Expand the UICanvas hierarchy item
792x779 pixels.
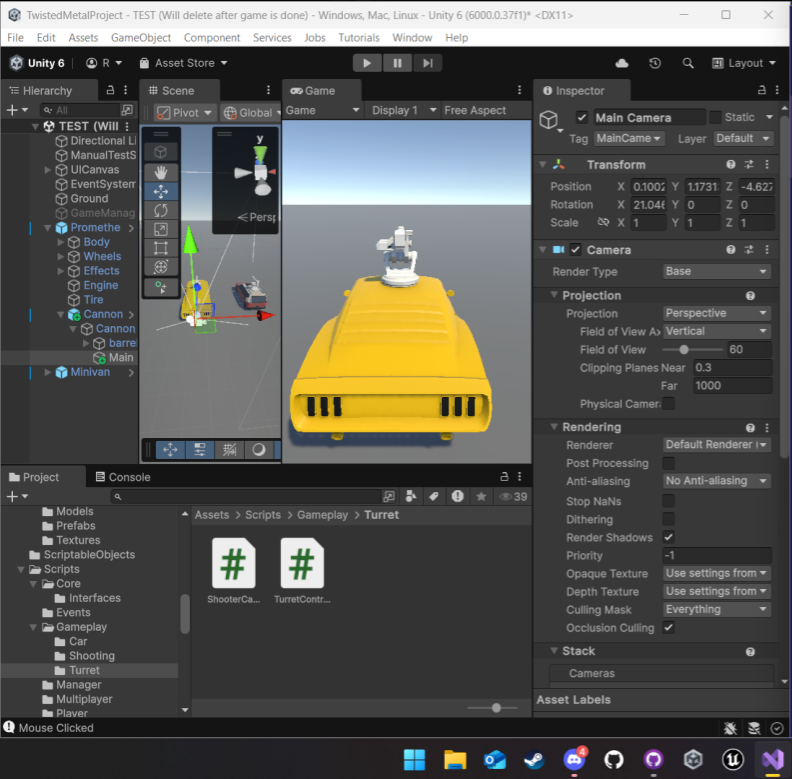48,170
